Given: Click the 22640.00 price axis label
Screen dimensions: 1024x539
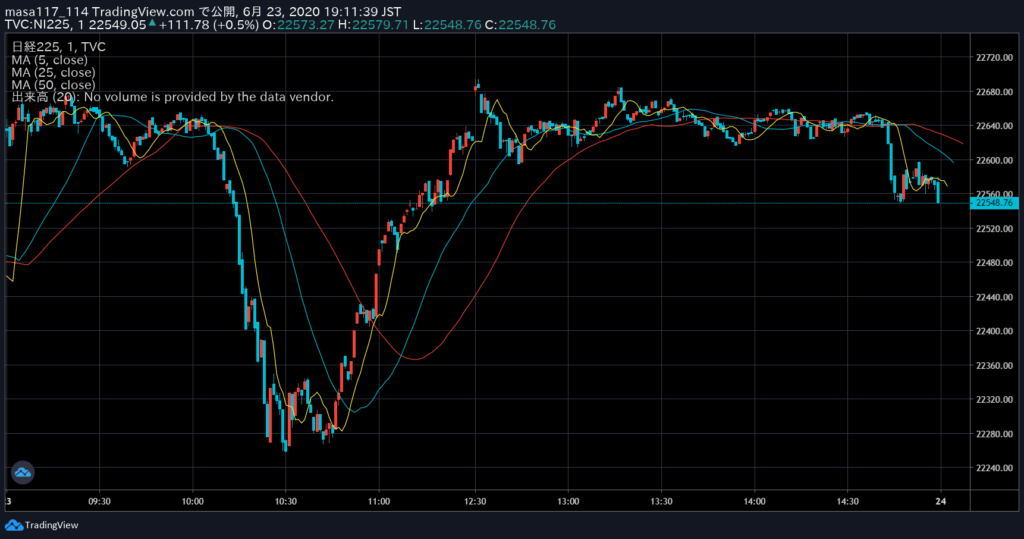Looking at the screenshot, I should coord(994,126).
